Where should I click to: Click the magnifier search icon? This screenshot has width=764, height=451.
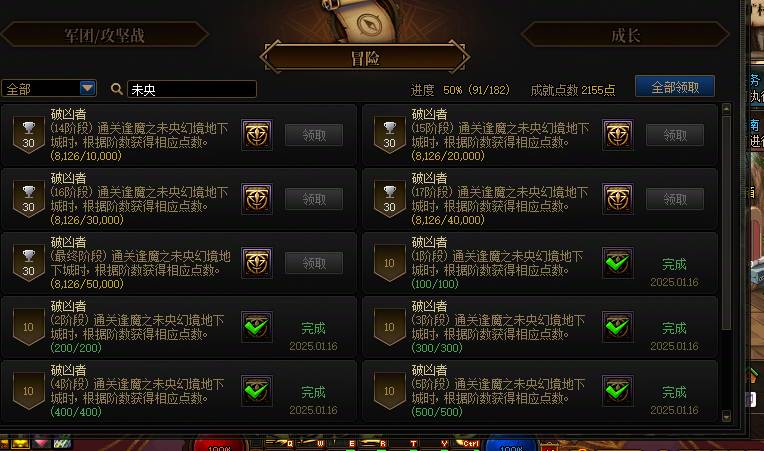click(x=116, y=89)
